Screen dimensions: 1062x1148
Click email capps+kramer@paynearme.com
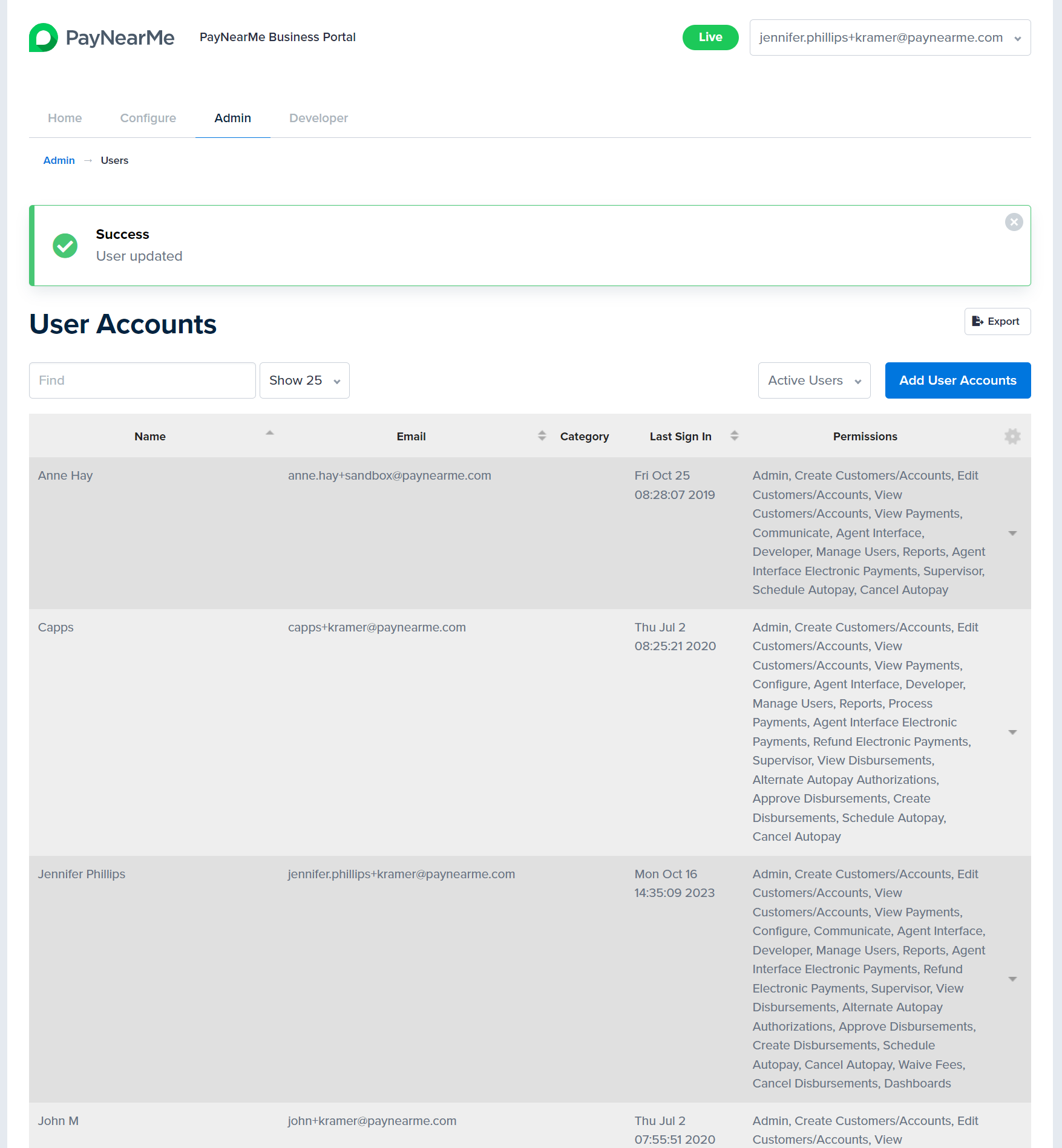(x=377, y=627)
